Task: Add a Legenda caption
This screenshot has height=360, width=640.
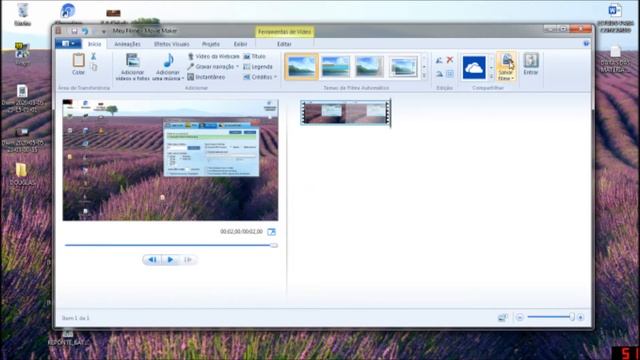Action: pyautogui.click(x=258, y=67)
